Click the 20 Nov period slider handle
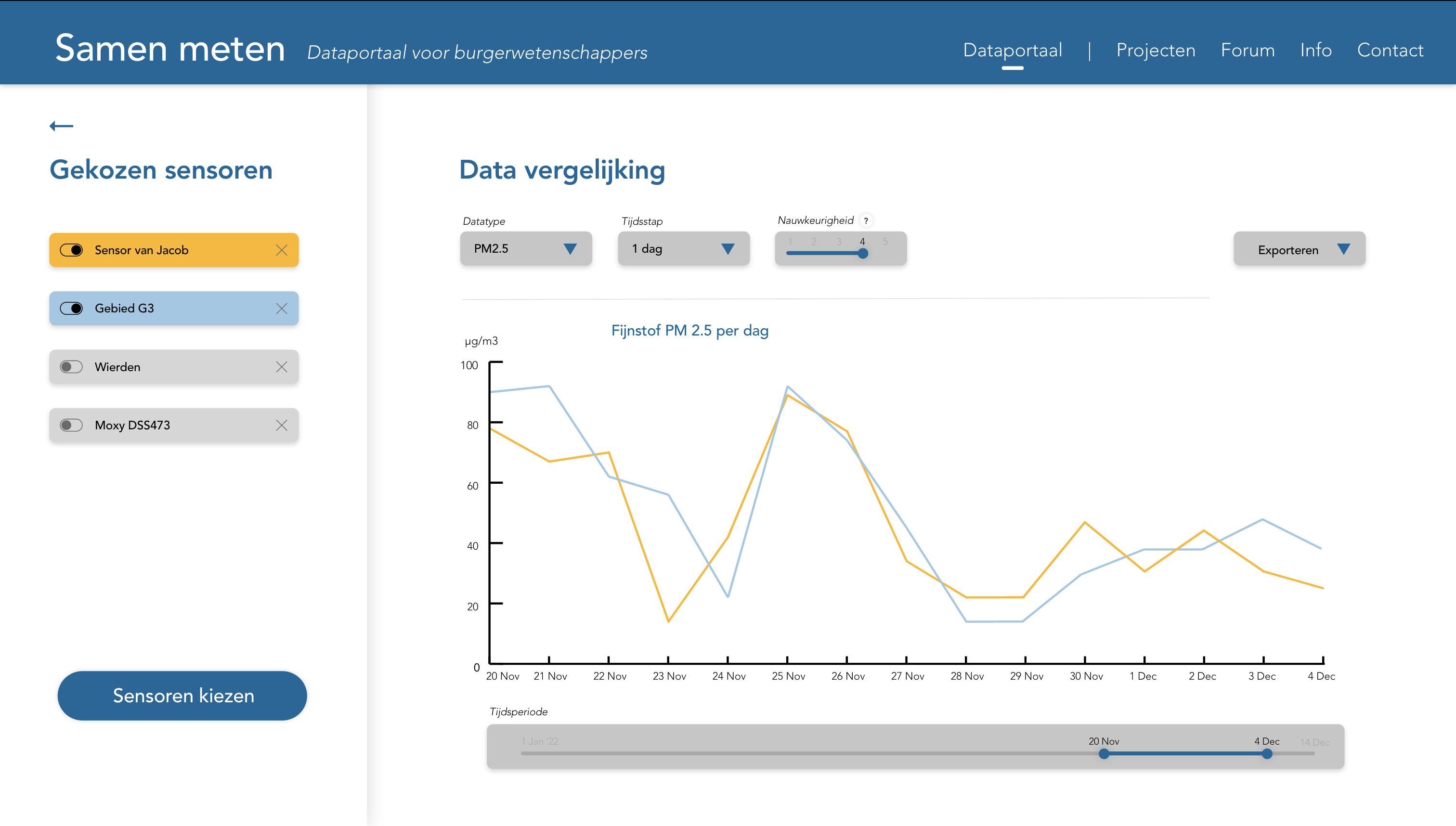1456x826 pixels. click(x=1104, y=754)
